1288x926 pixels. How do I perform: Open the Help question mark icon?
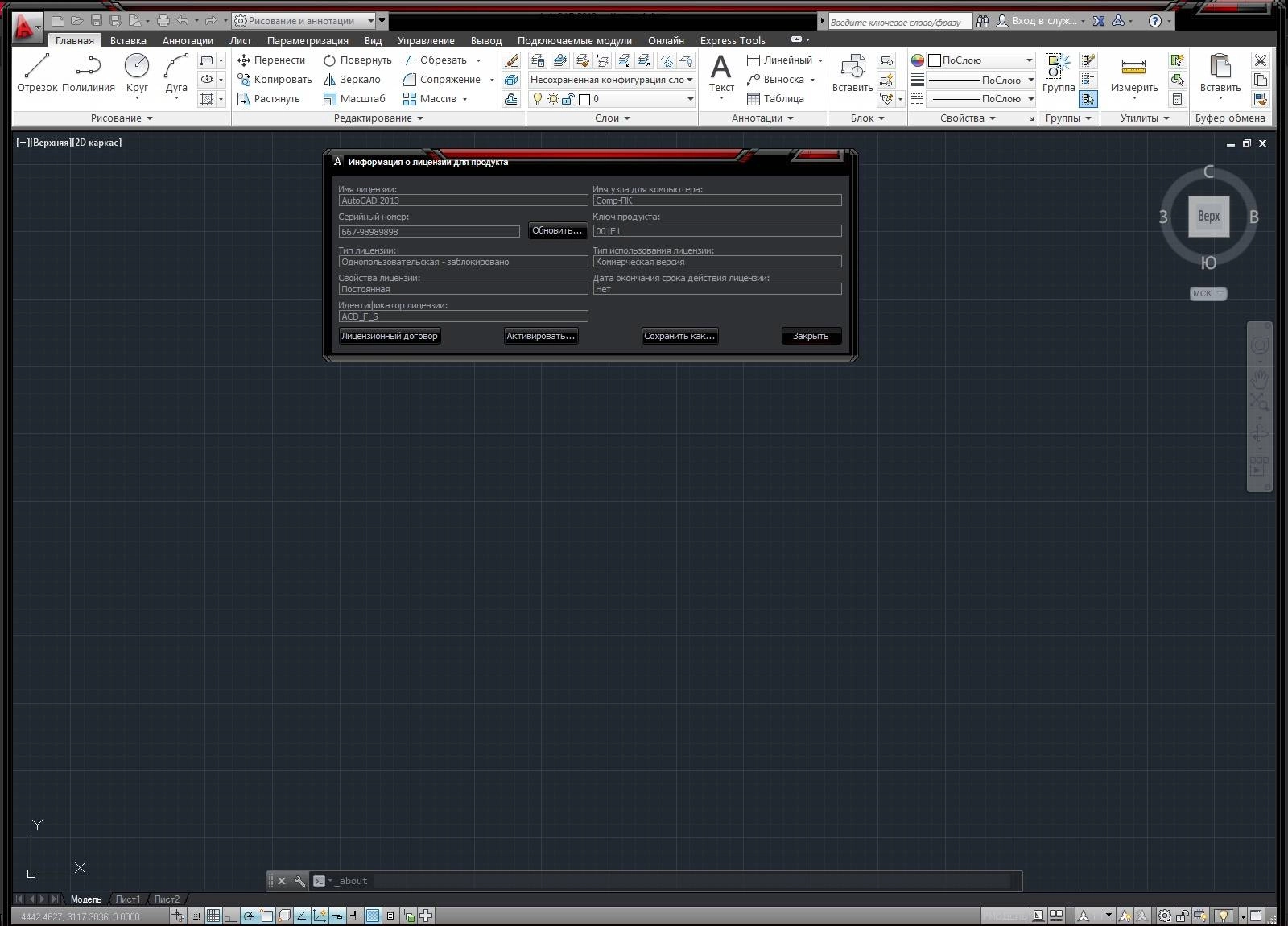(1155, 21)
